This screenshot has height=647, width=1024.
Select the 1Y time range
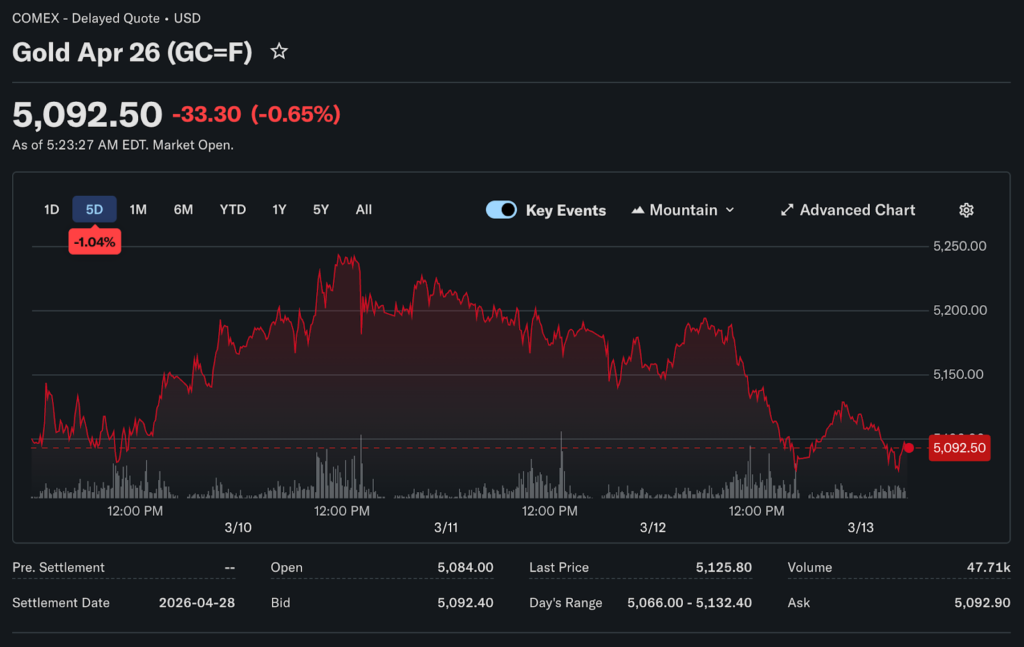click(279, 210)
